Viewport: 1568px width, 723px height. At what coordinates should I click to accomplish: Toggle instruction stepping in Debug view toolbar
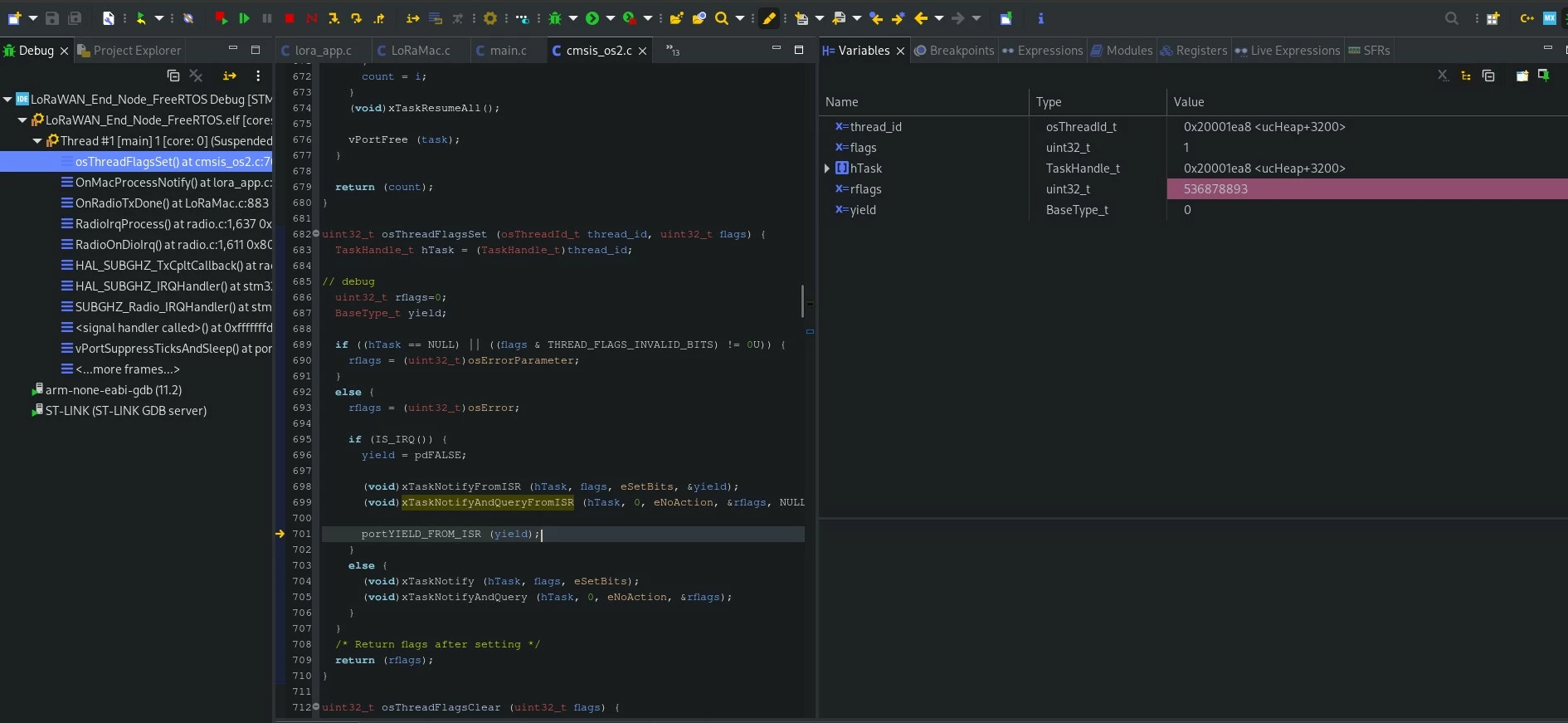(x=230, y=76)
